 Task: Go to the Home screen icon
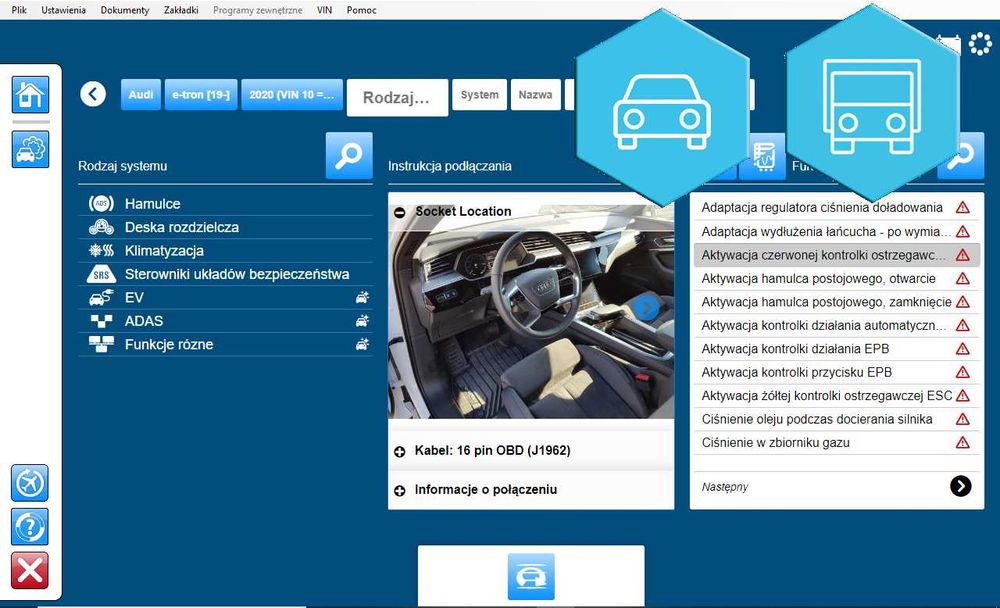click(x=30, y=94)
